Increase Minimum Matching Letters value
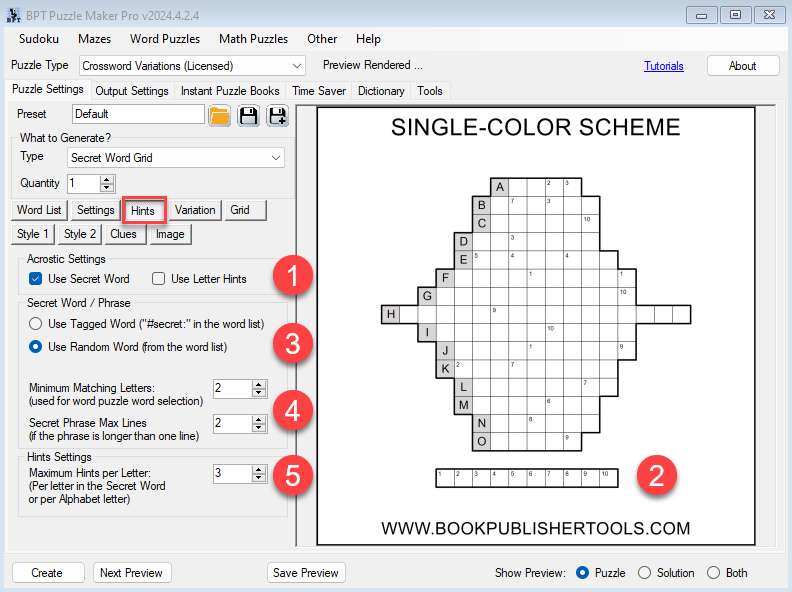The image size is (792, 592). (x=259, y=384)
